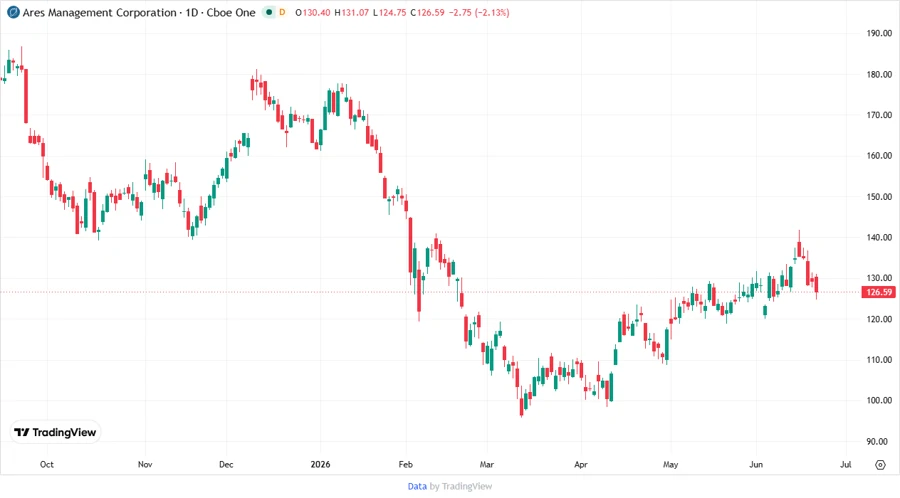The height and width of the screenshot is (498, 900).
Task: Click the 130.00 price axis label
Action: coord(879,278)
